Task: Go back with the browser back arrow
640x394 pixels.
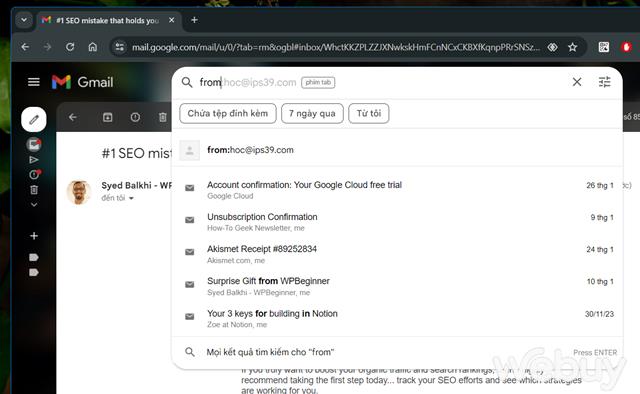Action: coord(25,47)
